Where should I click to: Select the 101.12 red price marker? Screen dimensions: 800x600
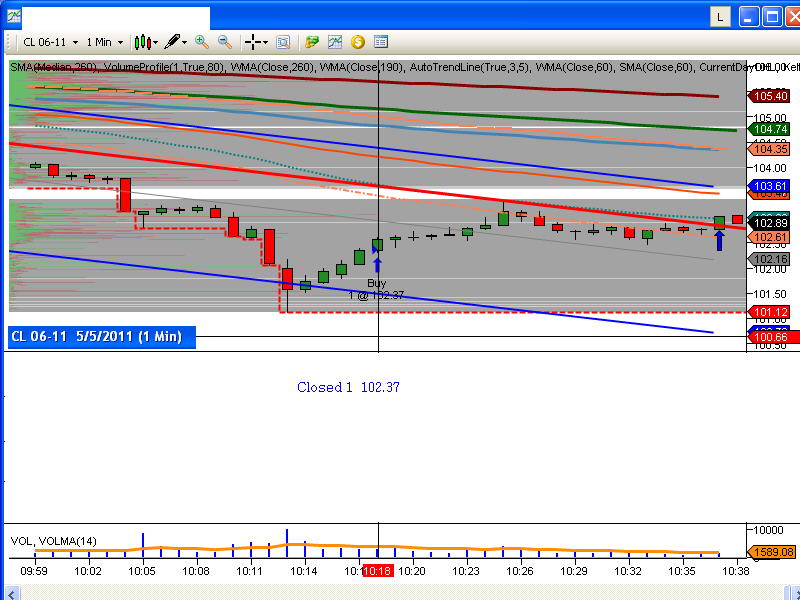click(x=768, y=312)
